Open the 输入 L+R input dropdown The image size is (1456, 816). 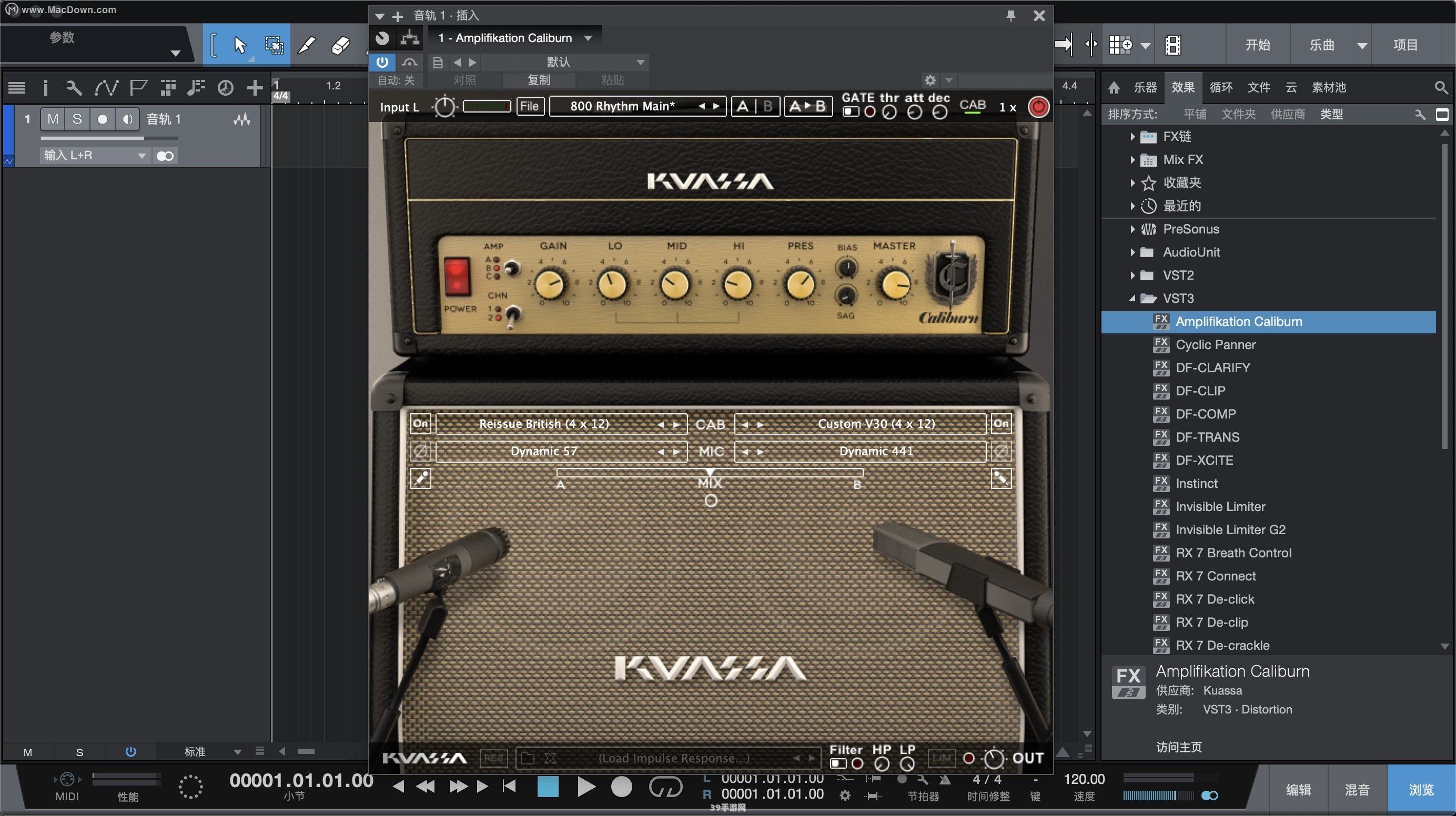95,156
